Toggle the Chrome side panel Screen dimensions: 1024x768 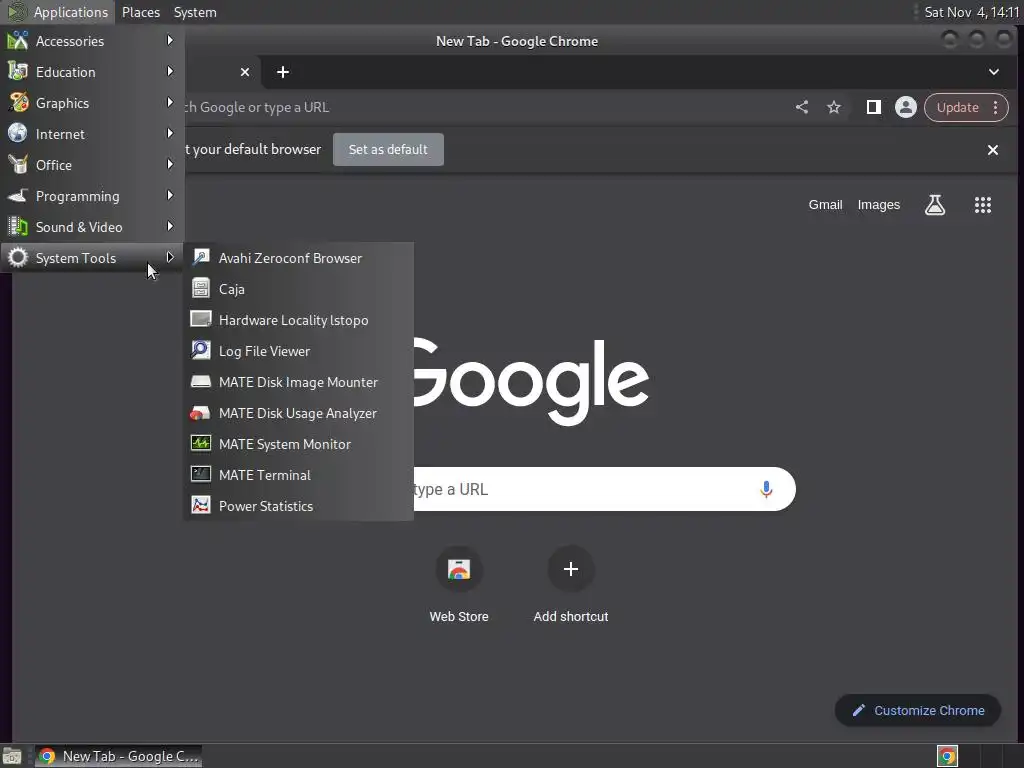point(873,107)
